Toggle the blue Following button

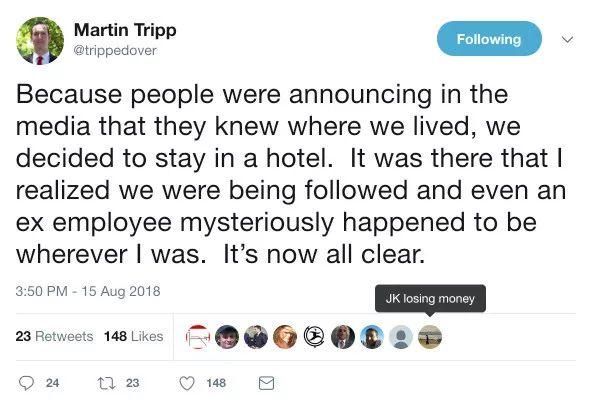point(489,39)
